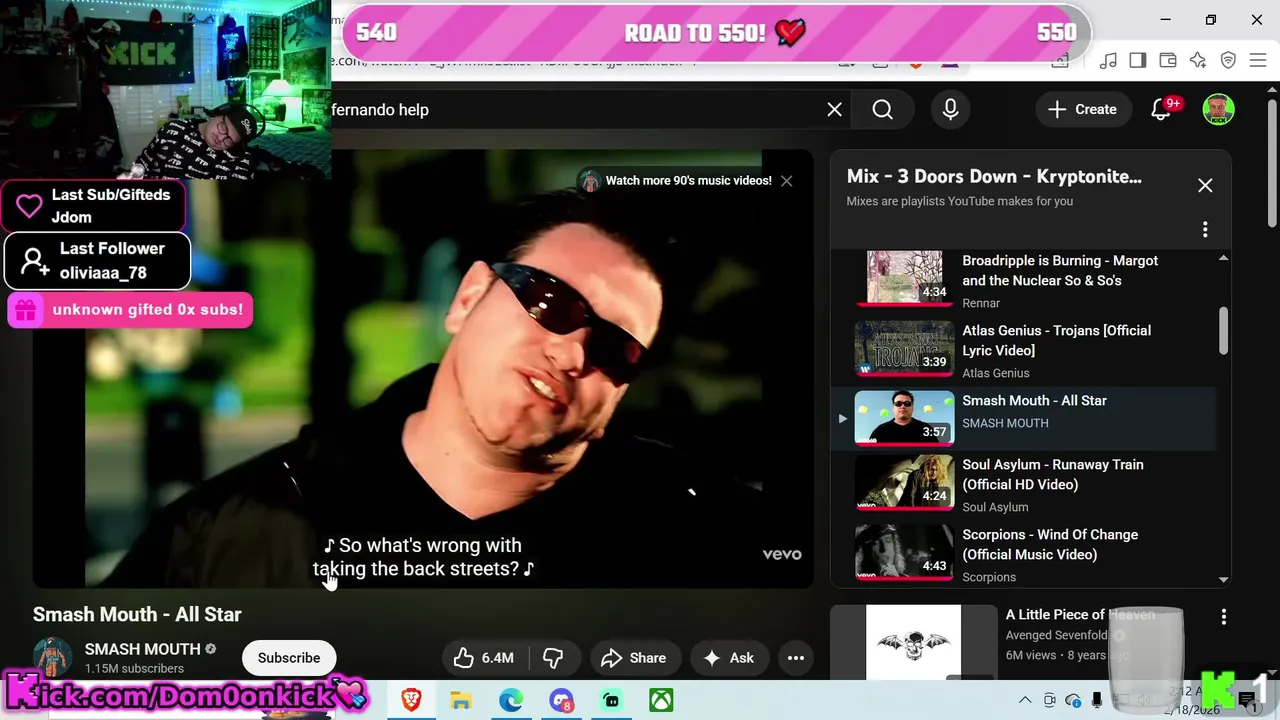Open the SMASH MOUTH channel name link
The width and height of the screenshot is (1280, 720).
tap(143, 649)
